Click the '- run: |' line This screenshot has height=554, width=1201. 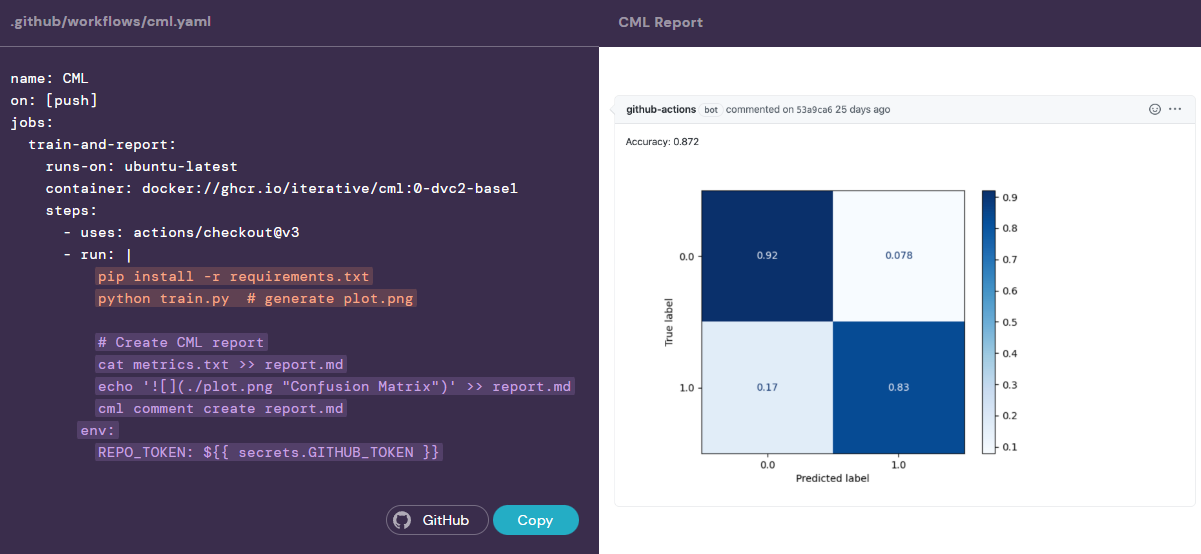click(x=97, y=254)
